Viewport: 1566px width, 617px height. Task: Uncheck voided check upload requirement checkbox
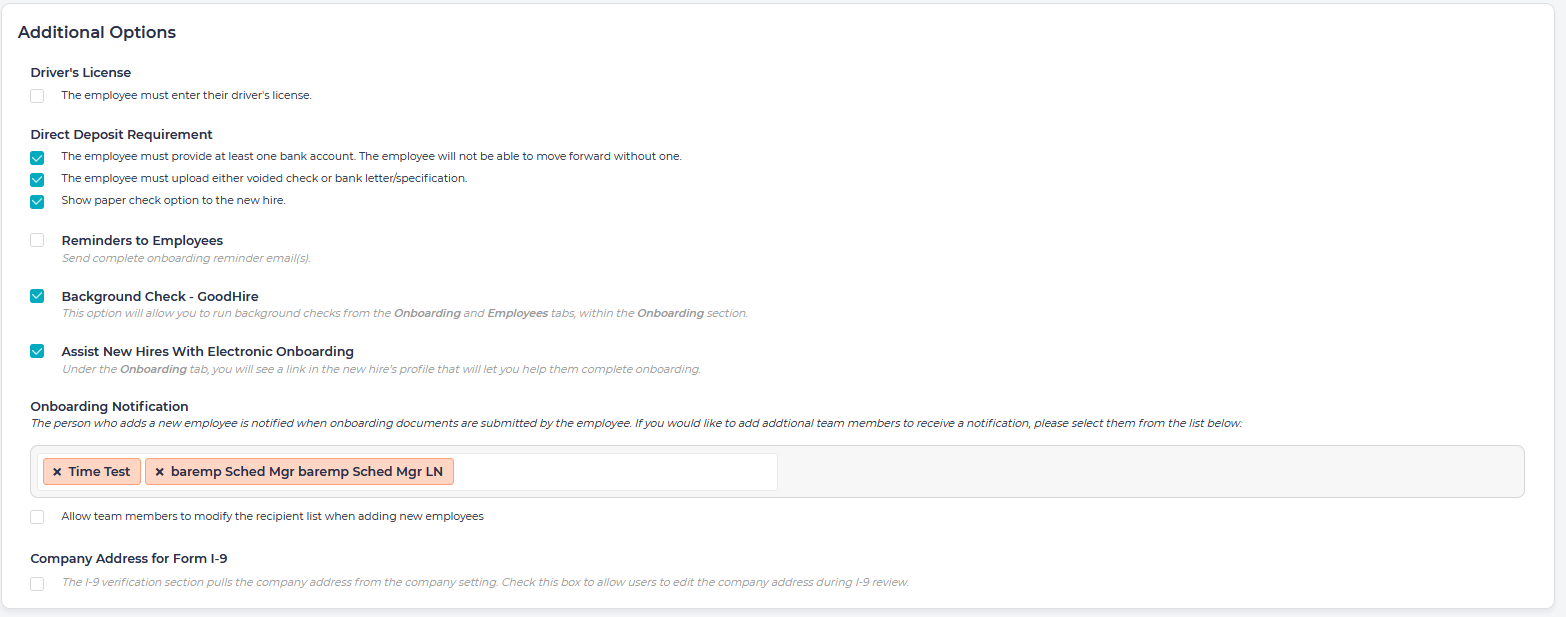point(37,180)
